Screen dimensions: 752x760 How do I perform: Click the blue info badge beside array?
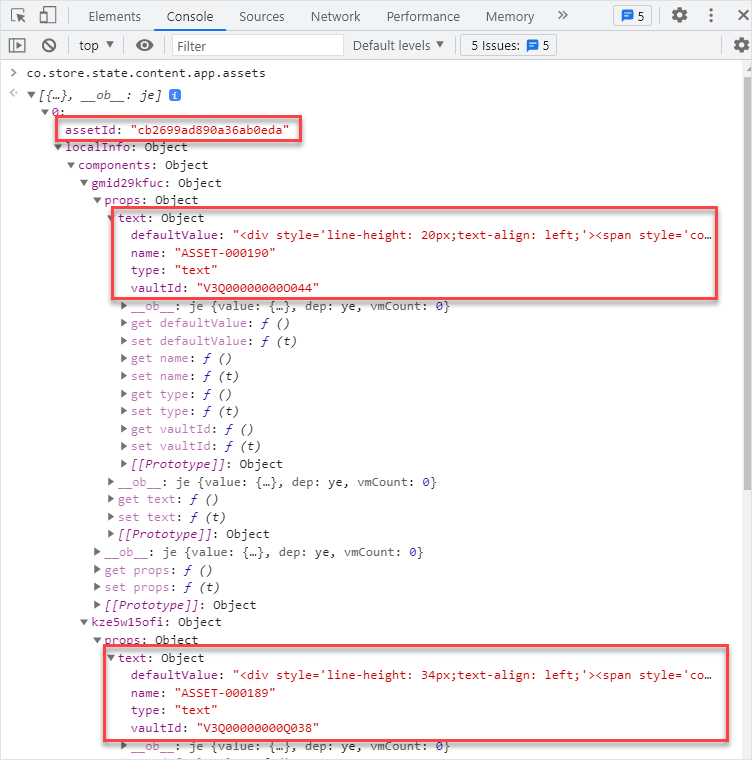click(x=175, y=94)
